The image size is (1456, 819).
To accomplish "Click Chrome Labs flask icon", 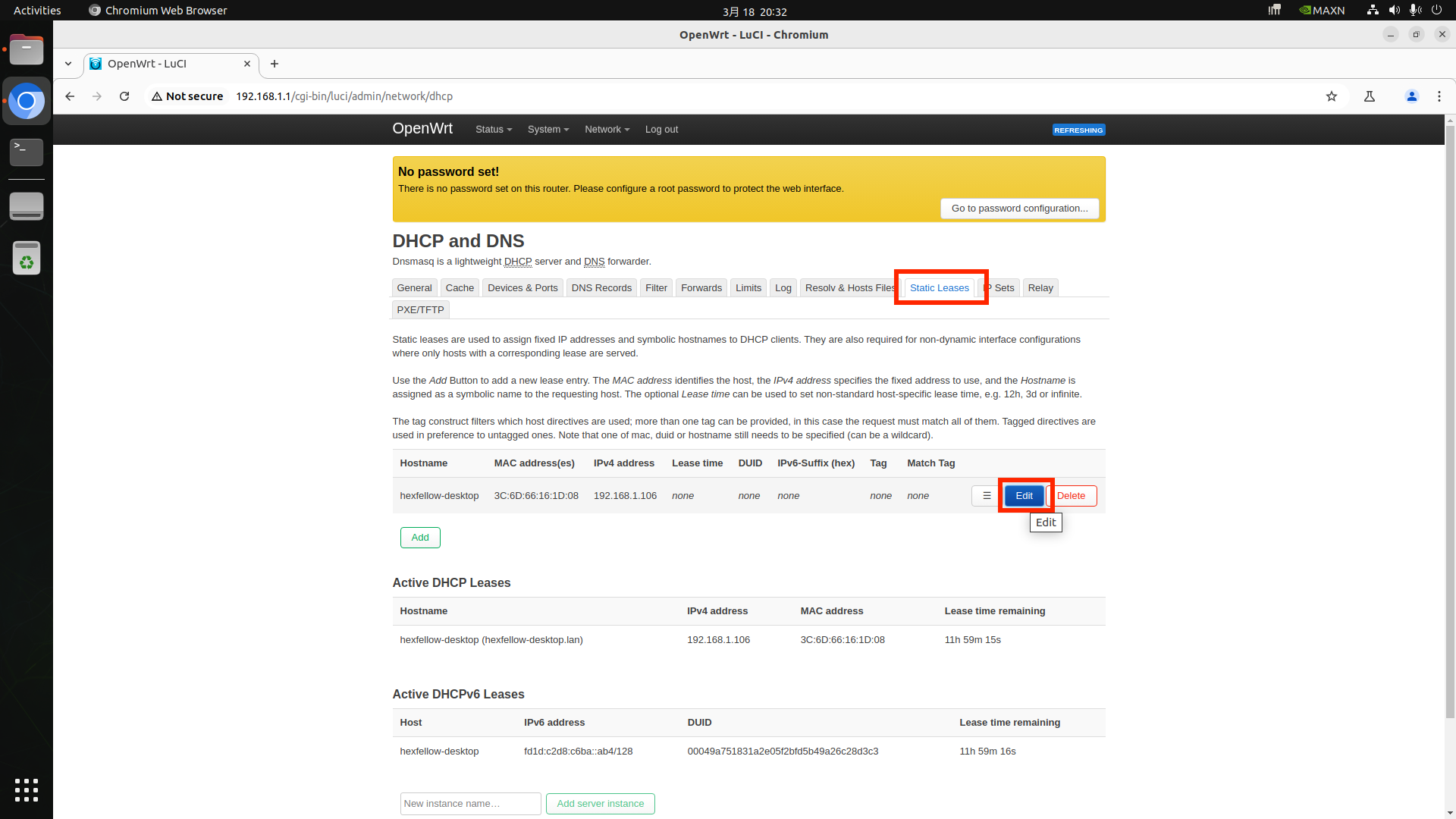I will click(x=1370, y=96).
